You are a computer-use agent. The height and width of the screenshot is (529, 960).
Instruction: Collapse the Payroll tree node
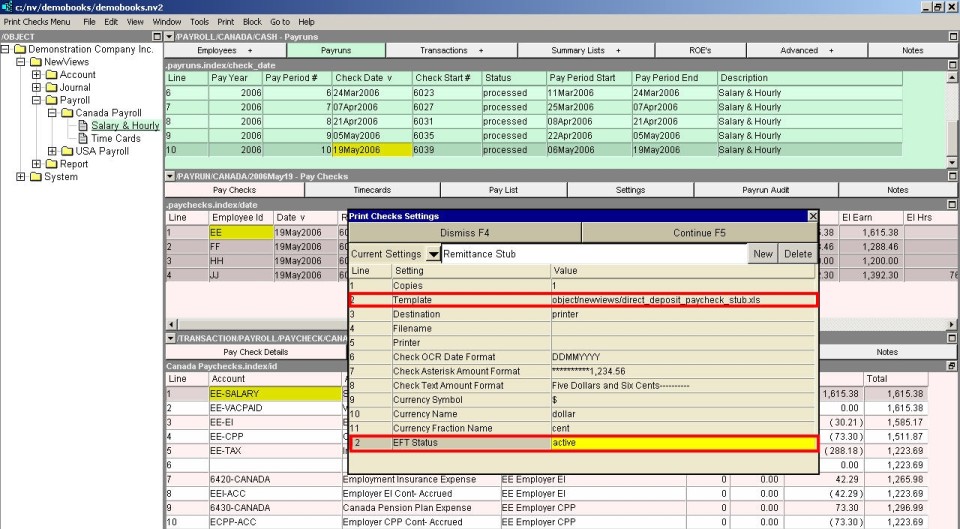coord(37,101)
